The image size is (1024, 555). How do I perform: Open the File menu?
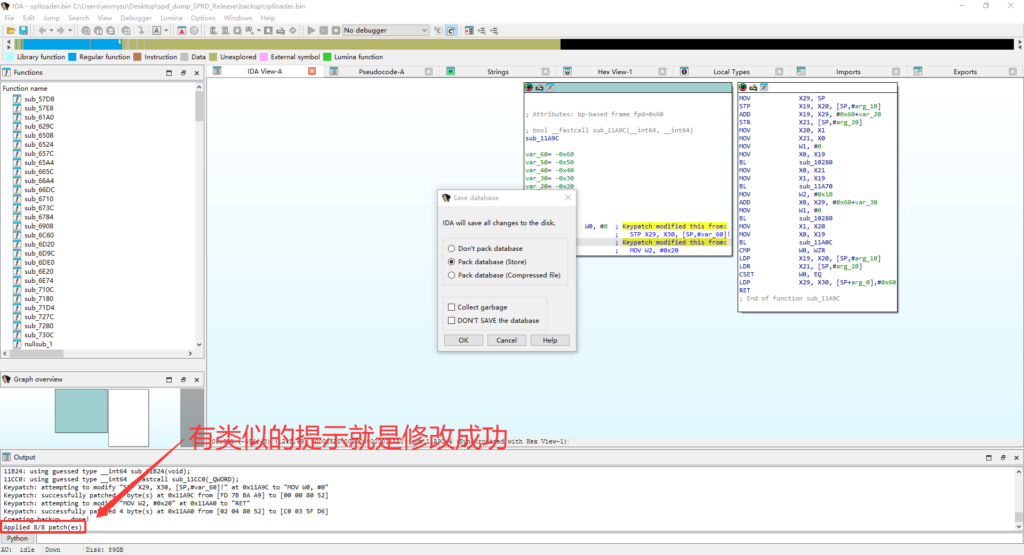click(x=9, y=18)
